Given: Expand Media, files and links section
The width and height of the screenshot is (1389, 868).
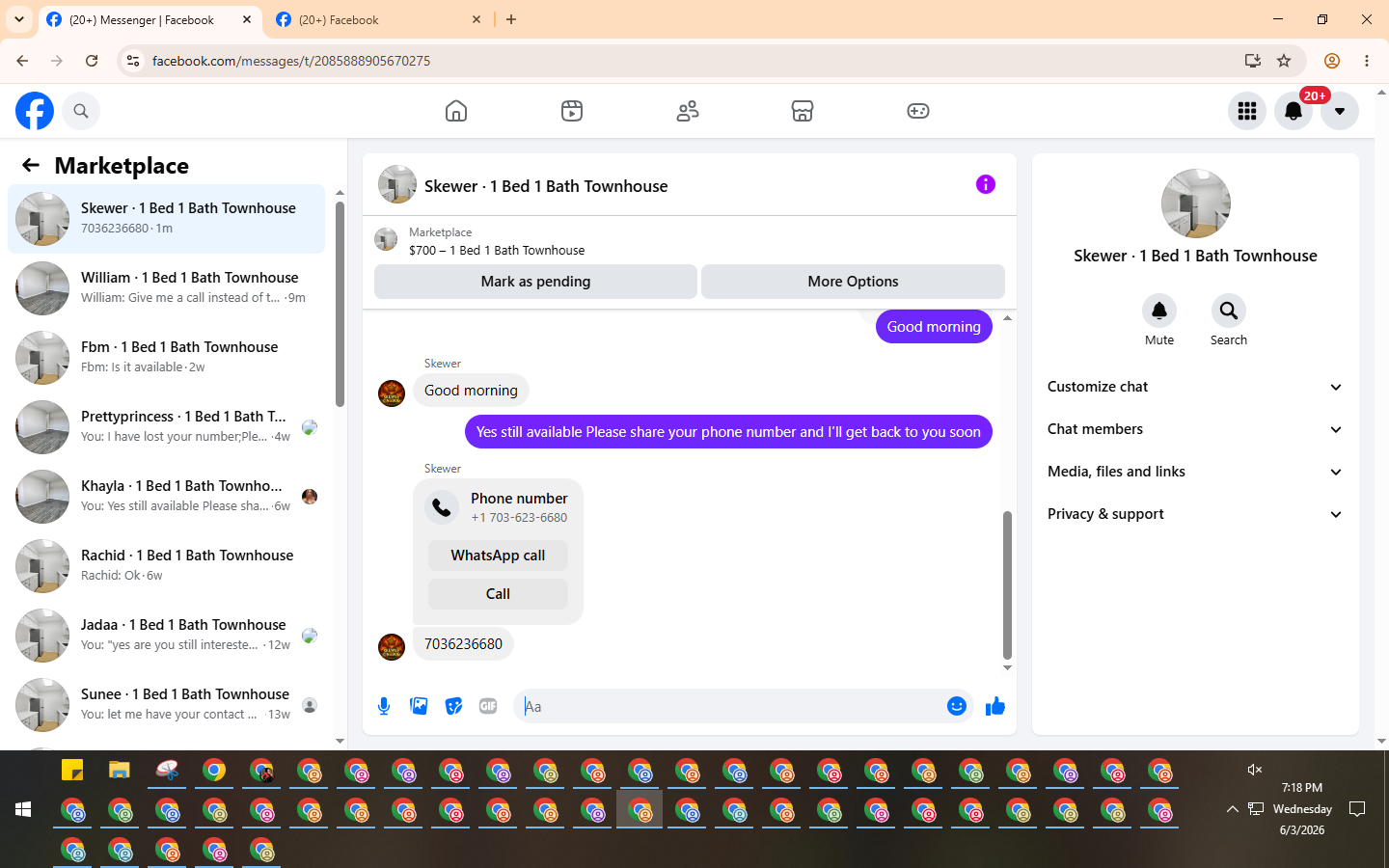Looking at the screenshot, I should click(1195, 472).
